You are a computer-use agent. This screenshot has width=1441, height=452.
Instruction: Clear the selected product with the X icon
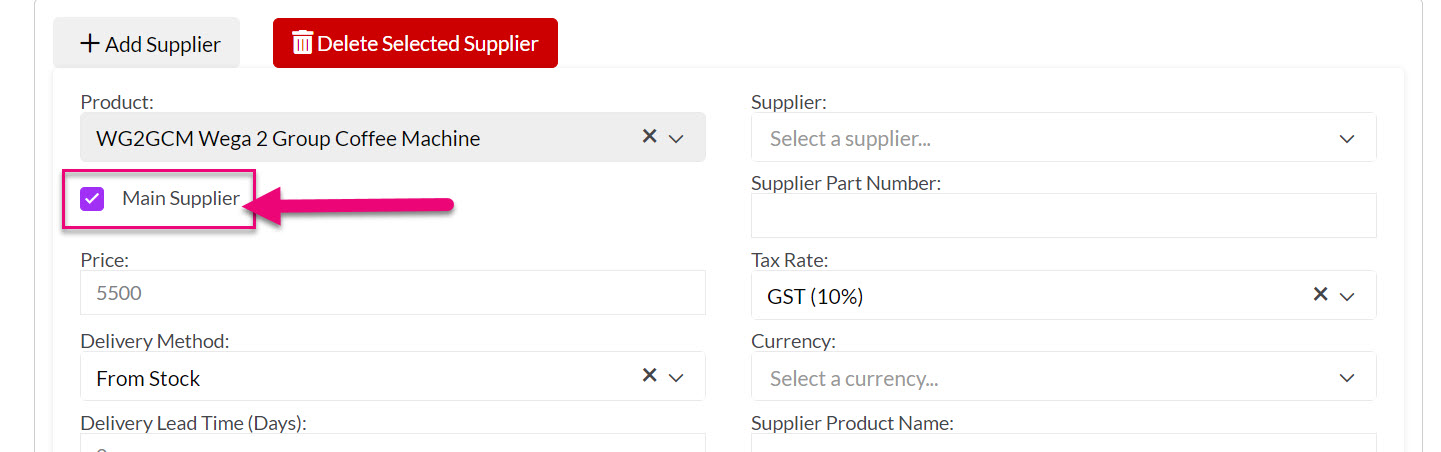[x=649, y=136]
